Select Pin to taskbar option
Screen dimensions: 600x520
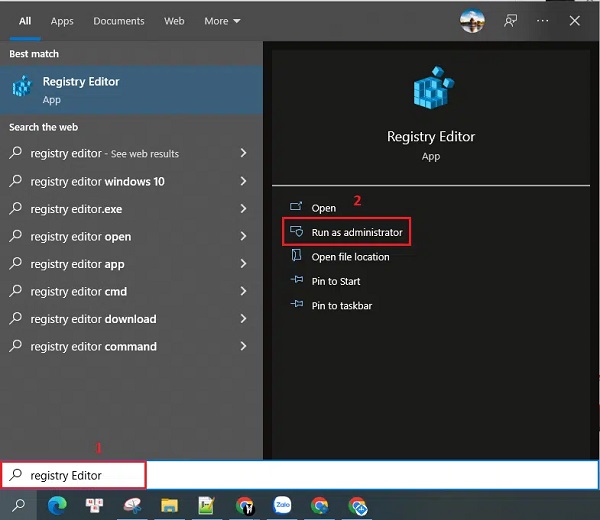point(341,306)
